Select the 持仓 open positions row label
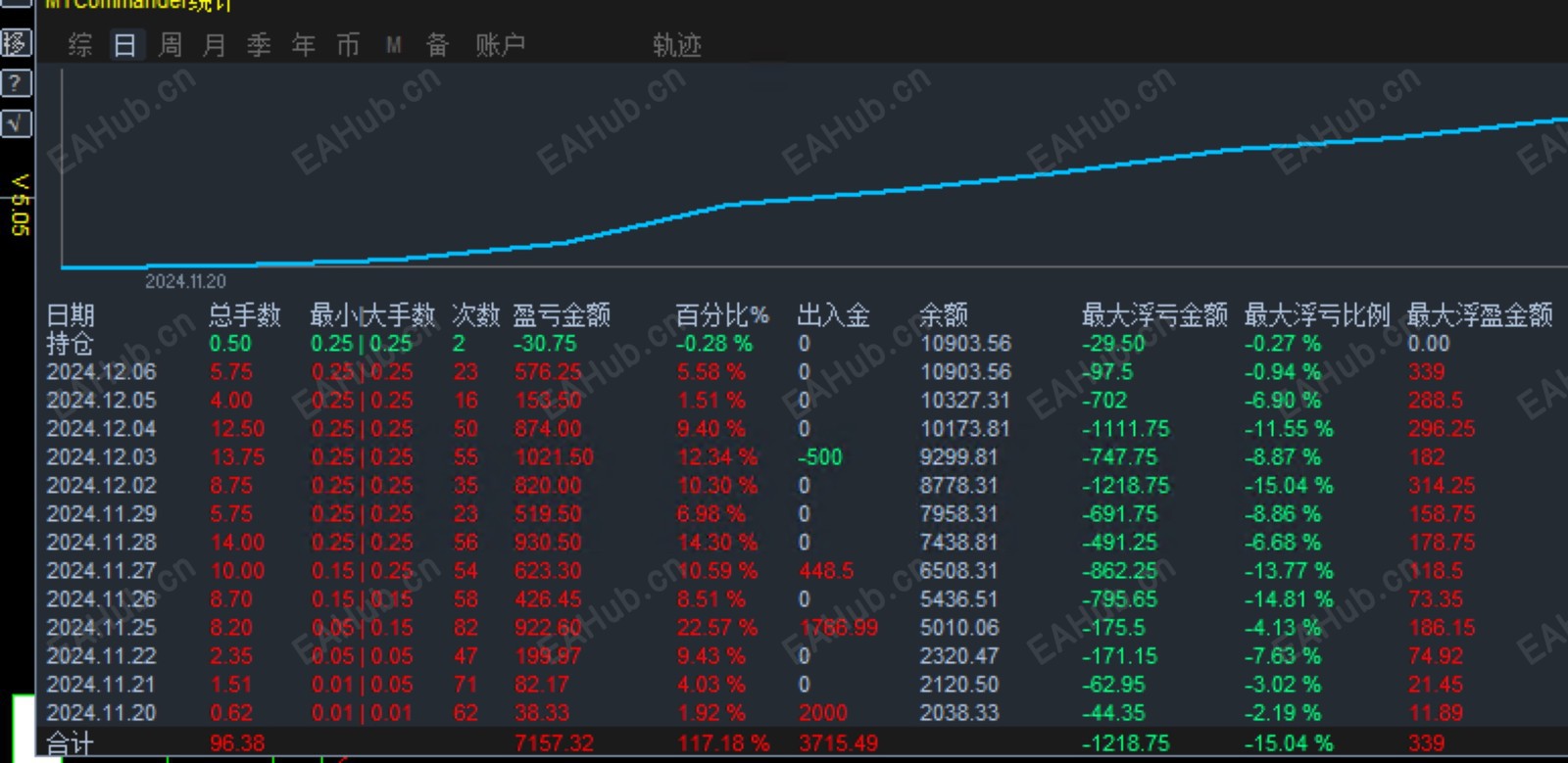The image size is (1568, 763). click(x=71, y=344)
